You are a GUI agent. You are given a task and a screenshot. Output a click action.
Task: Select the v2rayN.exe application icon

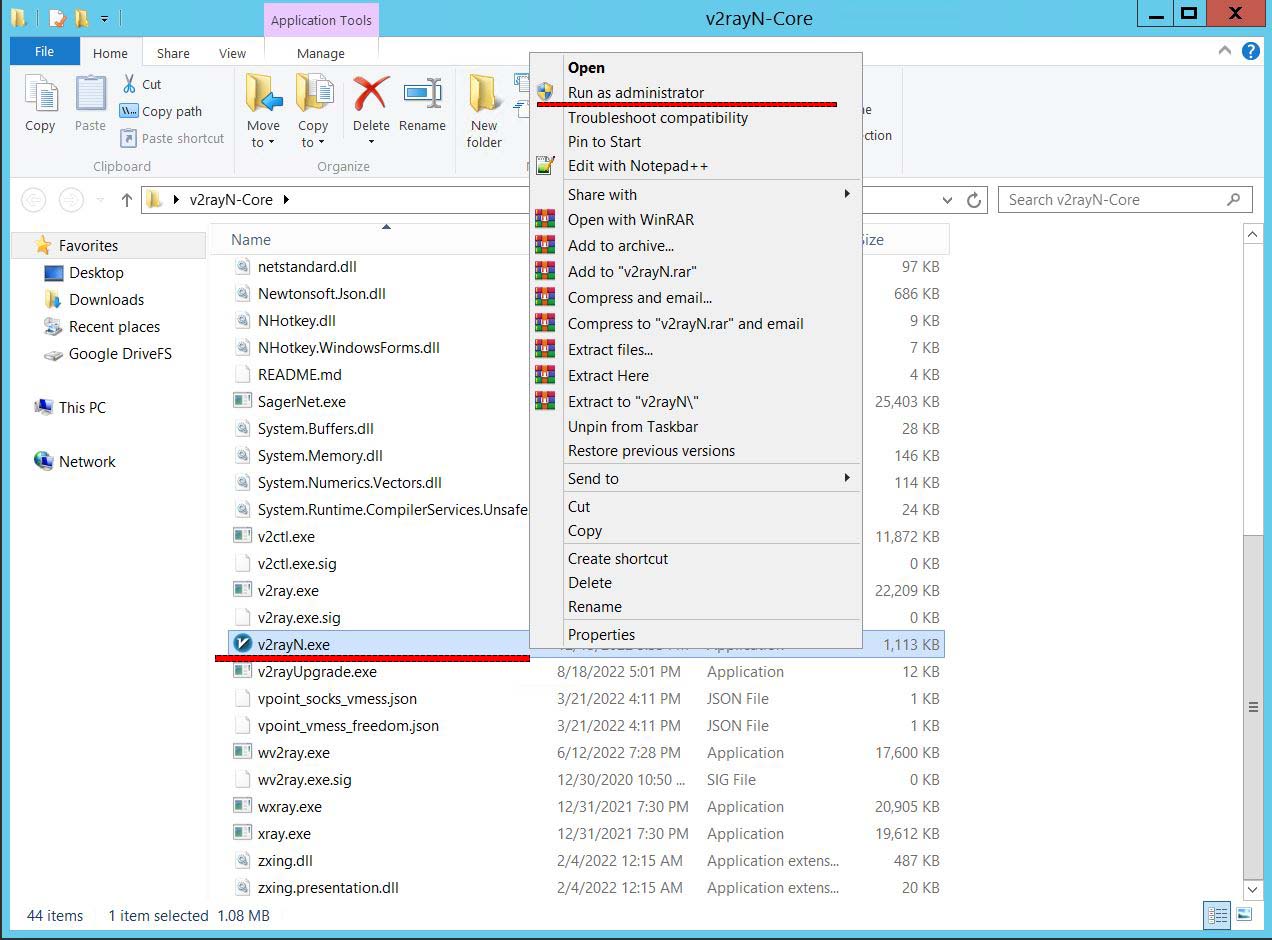[242, 644]
